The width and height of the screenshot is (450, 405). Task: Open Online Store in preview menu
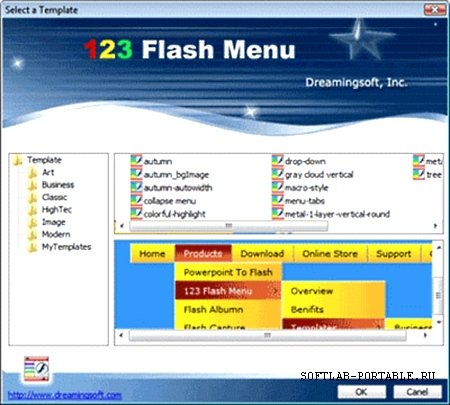pyautogui.click(x=330, y=254)
